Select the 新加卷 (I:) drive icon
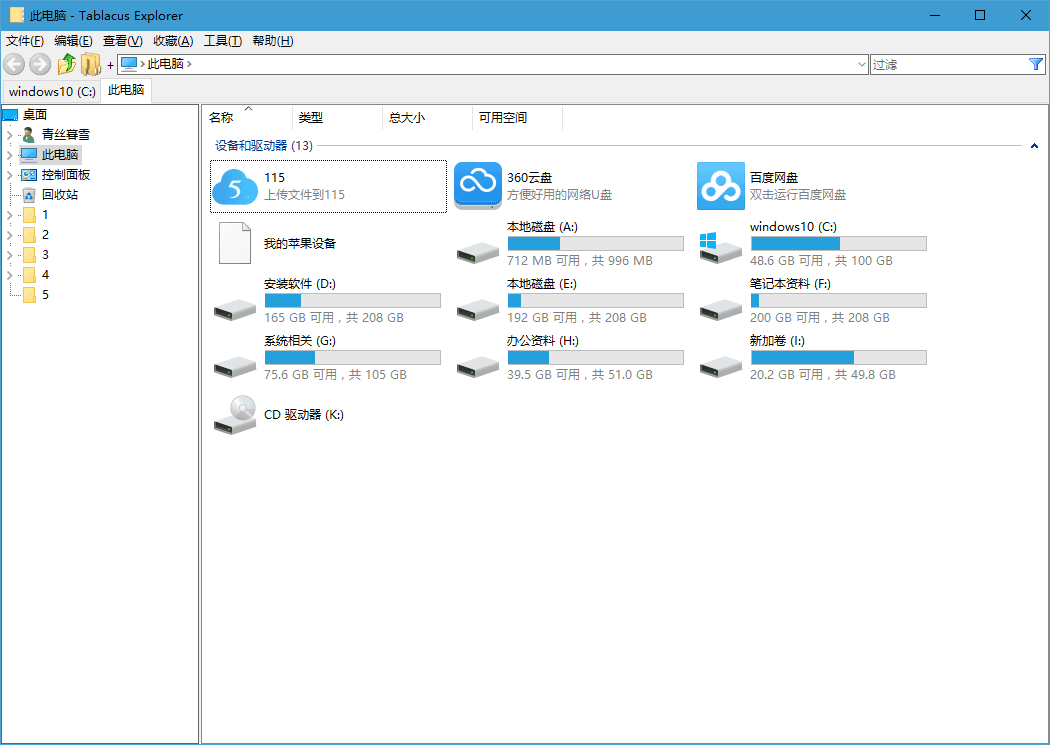 pyautogui.click(x=721, y=367)
